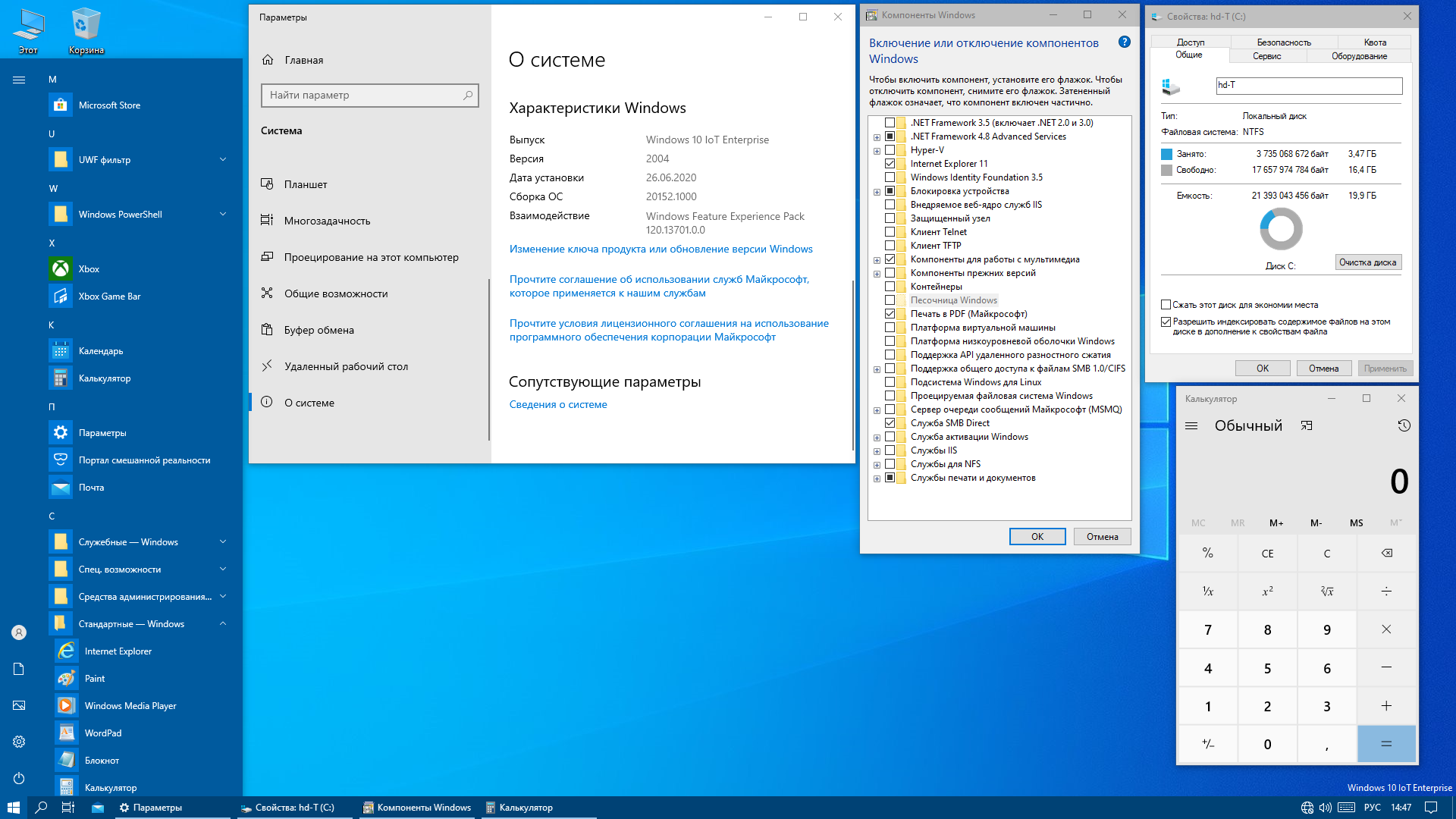Expand Службы IIS node

877,451
